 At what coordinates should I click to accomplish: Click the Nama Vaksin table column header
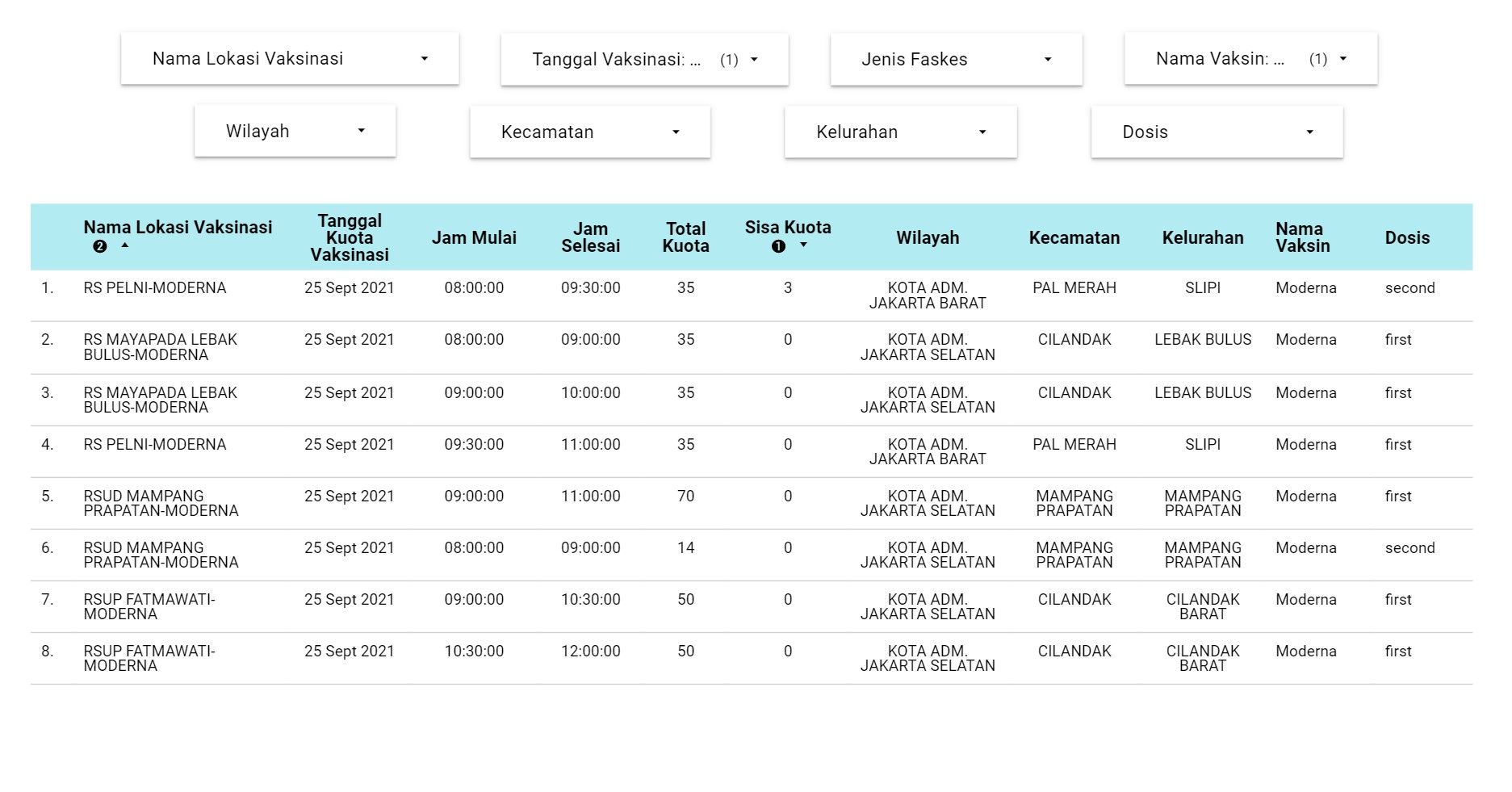click(x=1303, y=237)
